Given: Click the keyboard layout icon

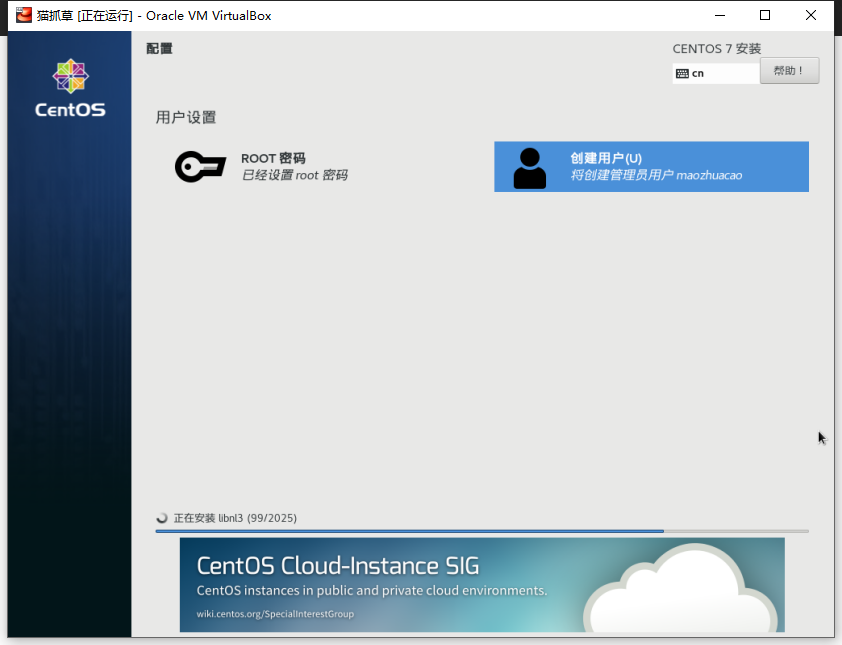Looking at the screenshot, I should (682, 74).
